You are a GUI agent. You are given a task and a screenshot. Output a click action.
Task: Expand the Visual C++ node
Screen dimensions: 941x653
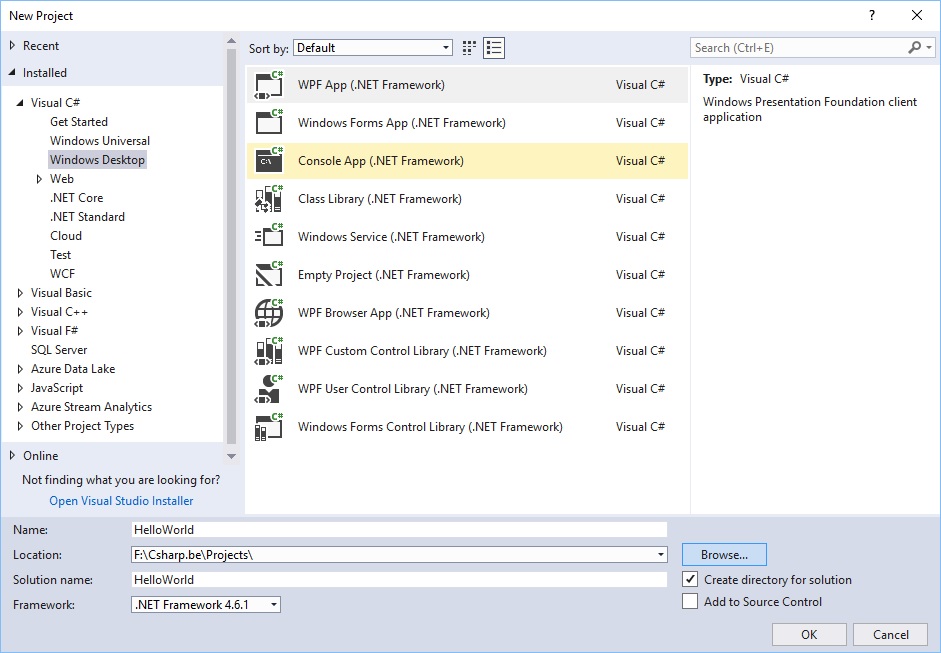click(x=20, y=312)
